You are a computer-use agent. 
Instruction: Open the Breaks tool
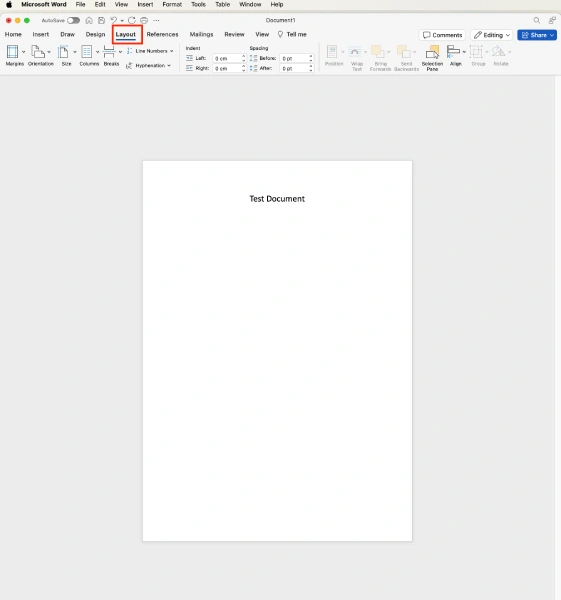[x=109, y=52]
